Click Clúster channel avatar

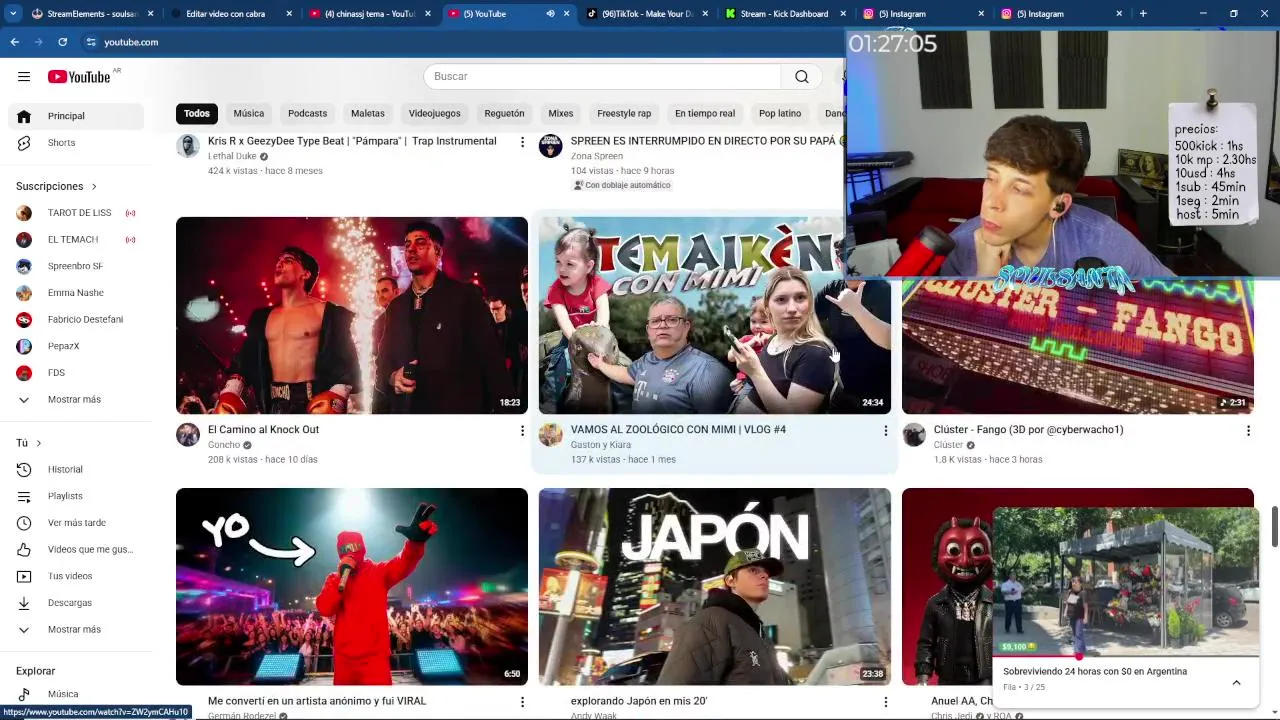914,434
